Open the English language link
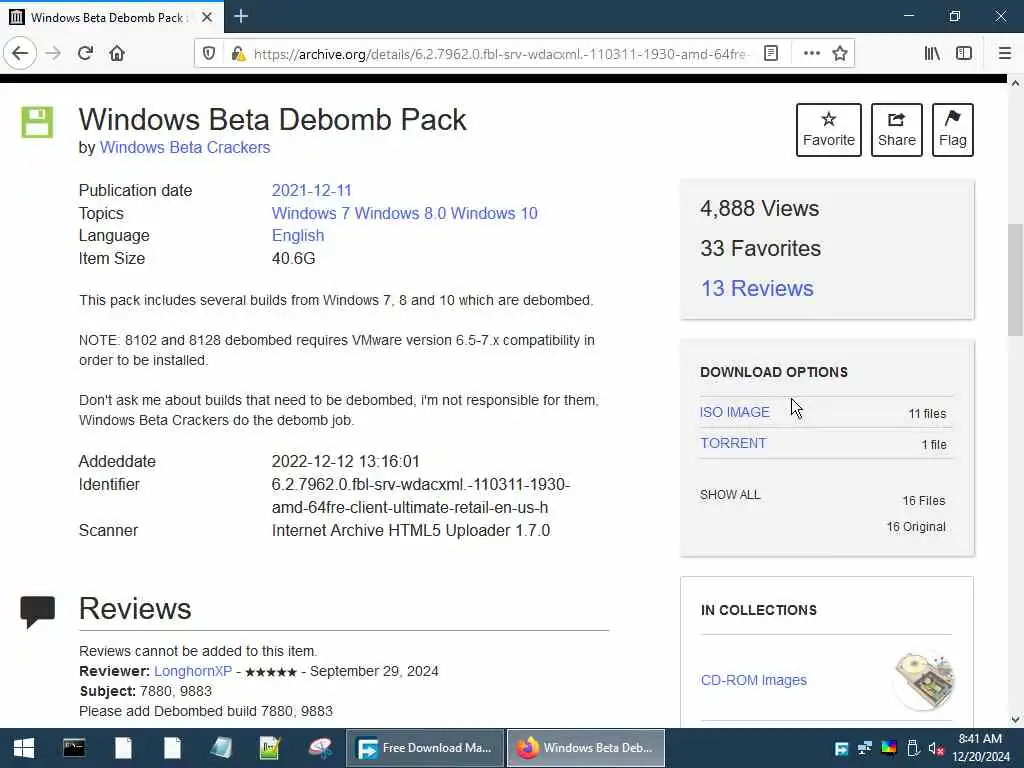Image resolution: width=1024 pixels, height=768 pixels. (x=298, y=236)
